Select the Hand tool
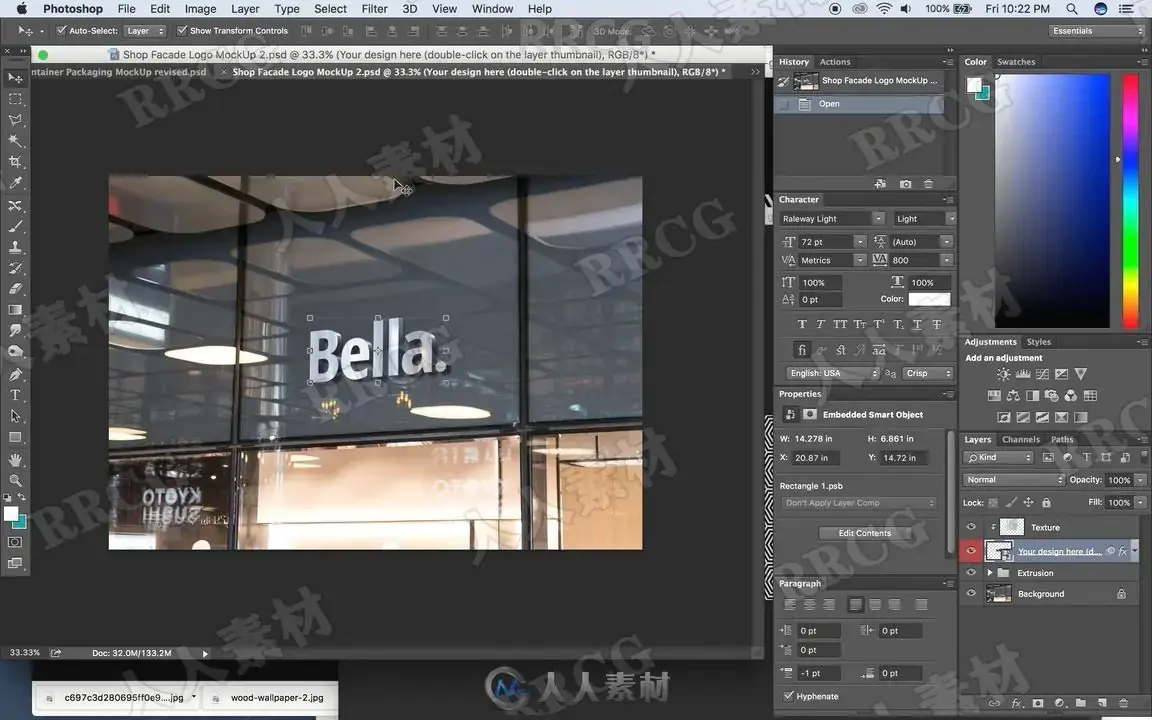This screenshot has height=720, width=1152. tap(15, 460)
